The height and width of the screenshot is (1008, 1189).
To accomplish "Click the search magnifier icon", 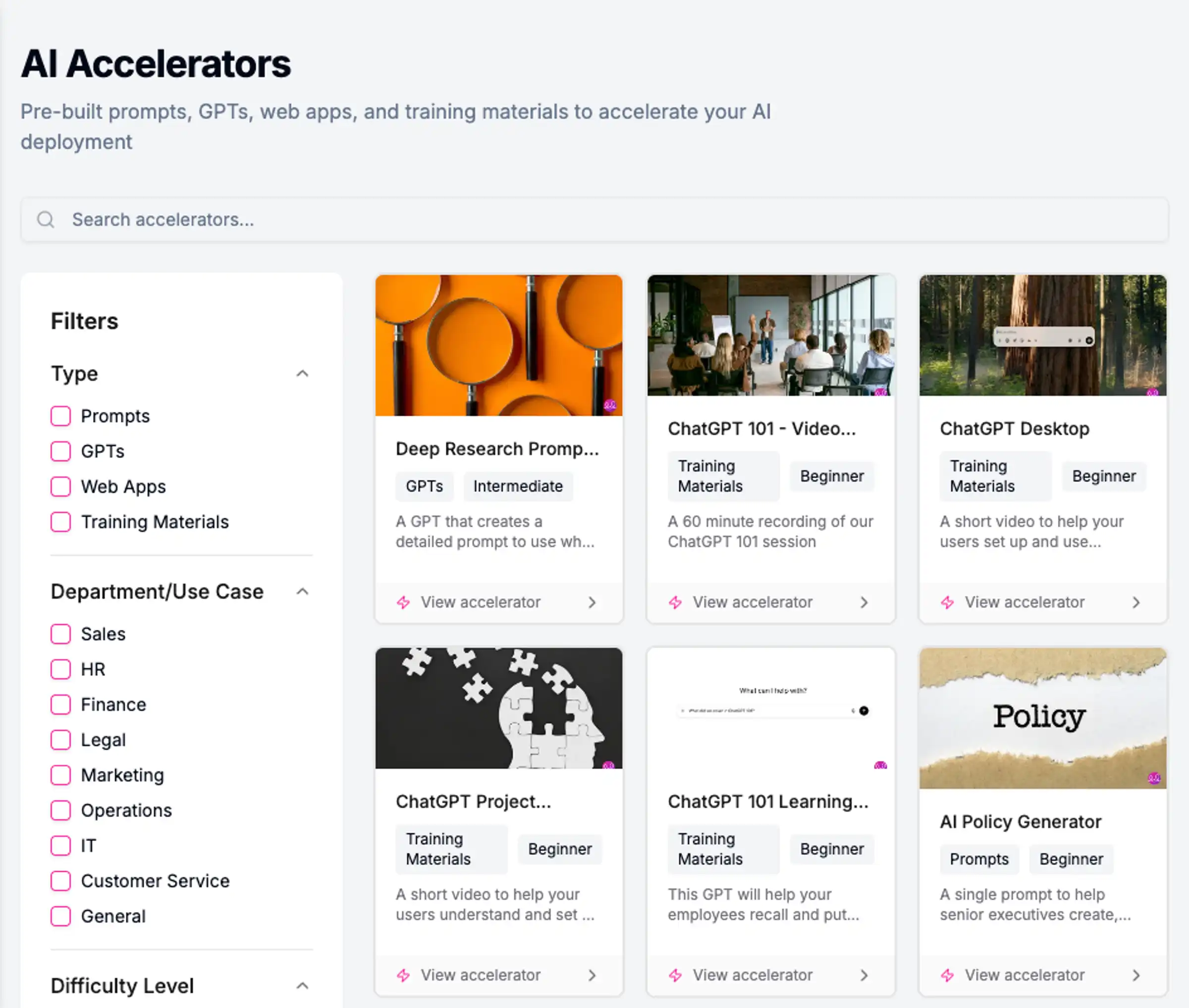I will 46,220.
